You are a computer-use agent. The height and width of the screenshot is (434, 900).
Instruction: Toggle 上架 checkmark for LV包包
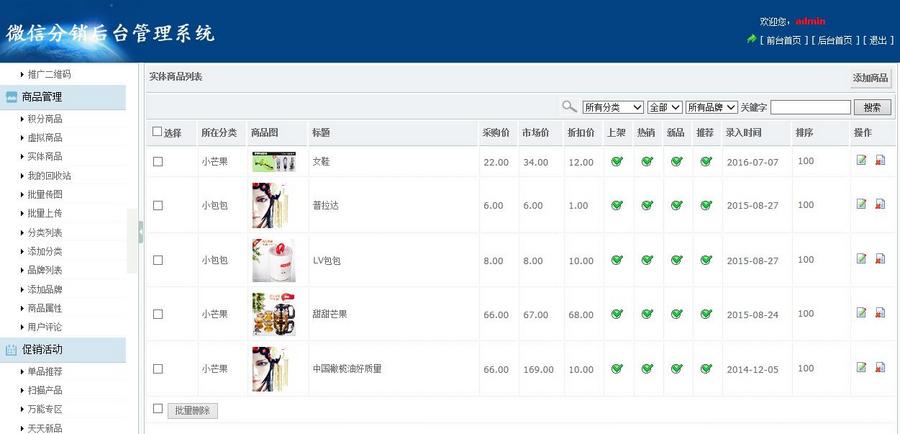617,260
